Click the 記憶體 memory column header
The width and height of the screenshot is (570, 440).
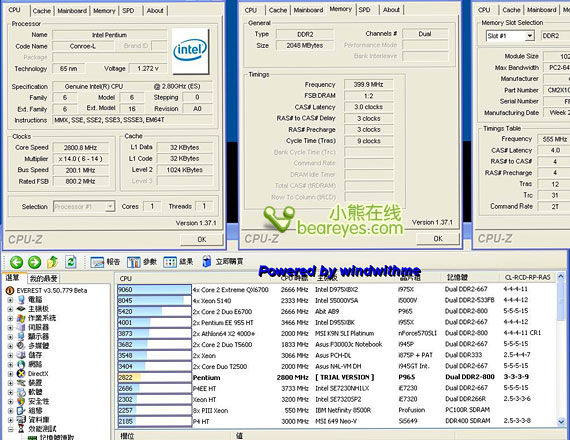457,277
